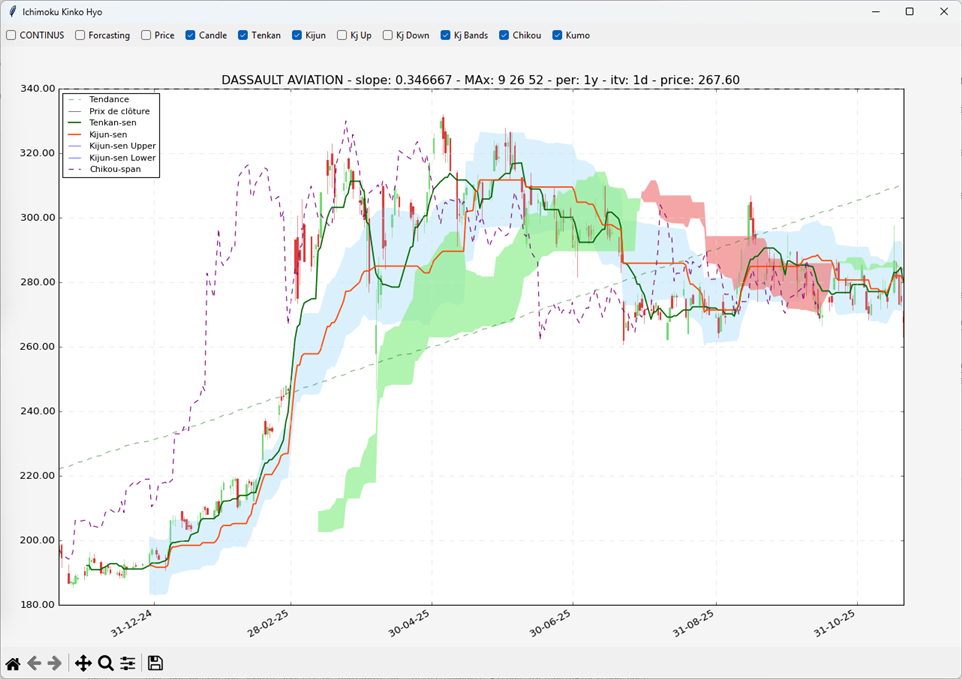Click the Save figure floppy icon

[155, 663]
